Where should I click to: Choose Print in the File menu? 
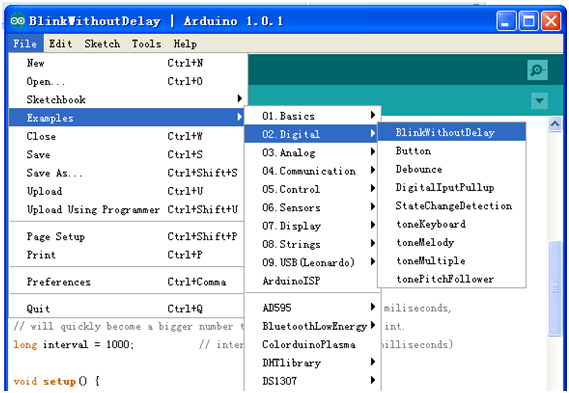click(126, 255)
